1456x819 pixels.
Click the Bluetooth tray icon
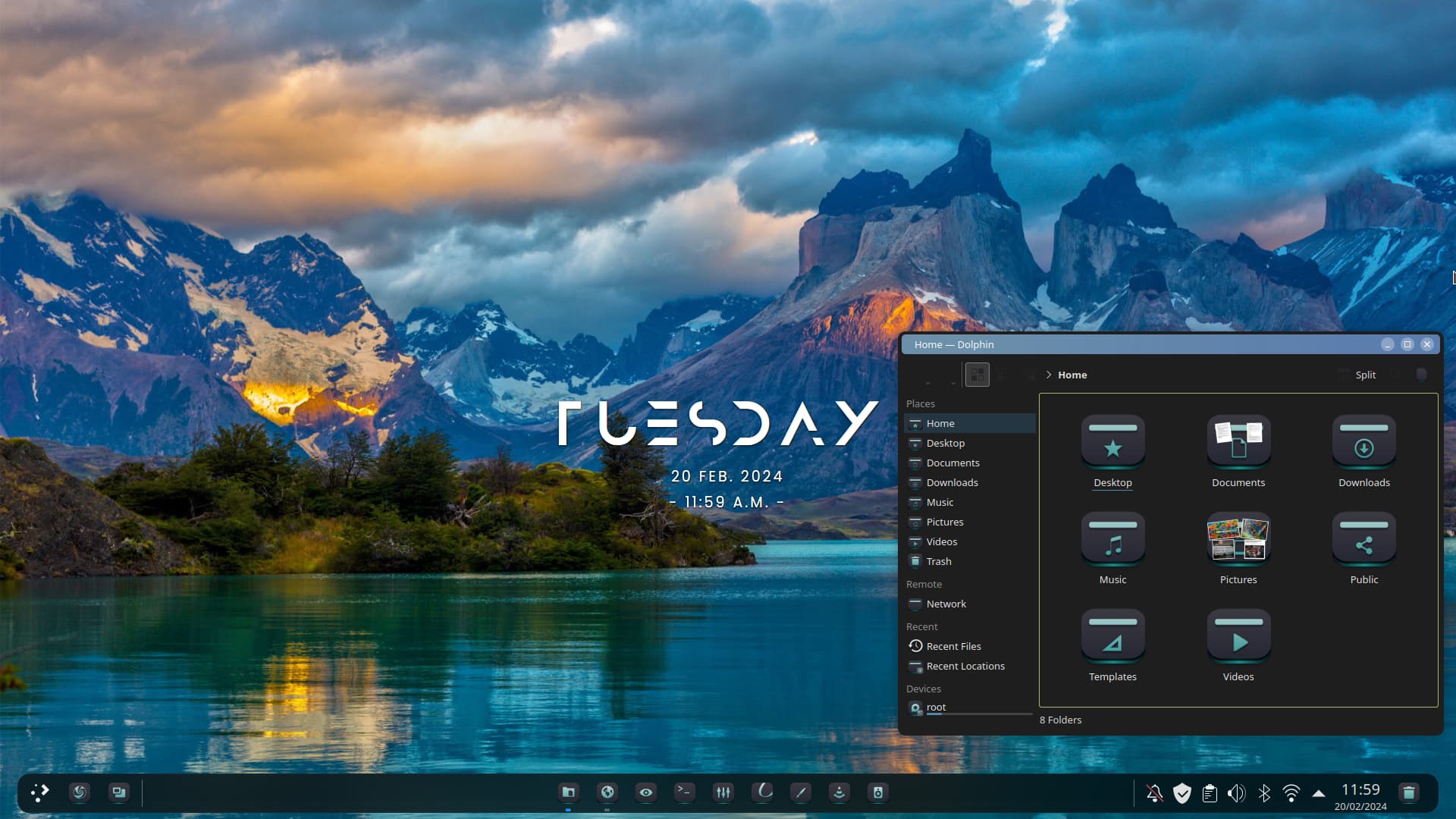pyautogui.click(x=1264, y=793)
